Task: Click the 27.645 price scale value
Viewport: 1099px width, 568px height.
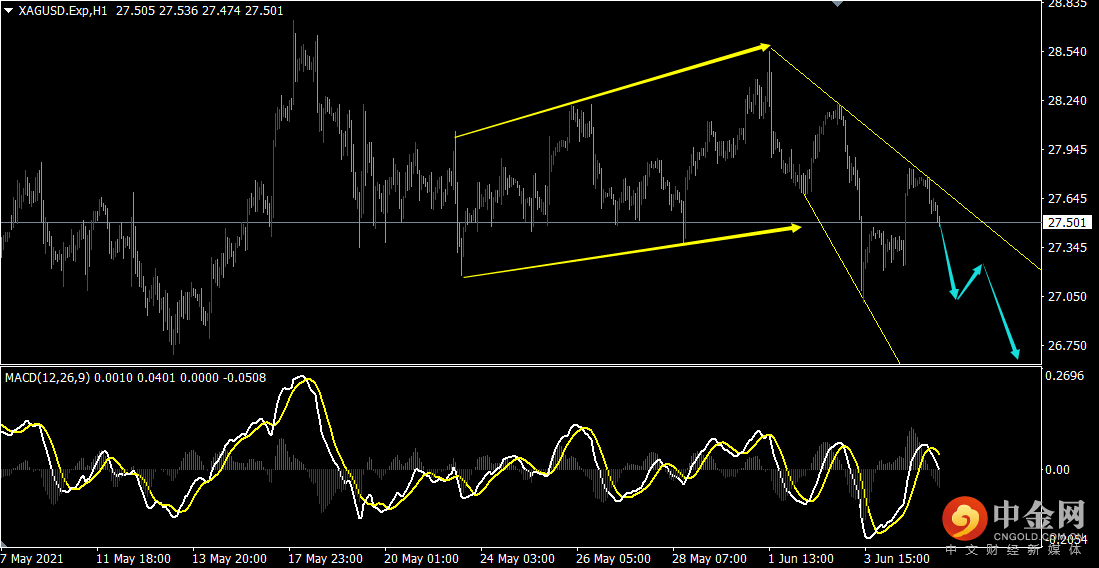Action: point(1067,199)
